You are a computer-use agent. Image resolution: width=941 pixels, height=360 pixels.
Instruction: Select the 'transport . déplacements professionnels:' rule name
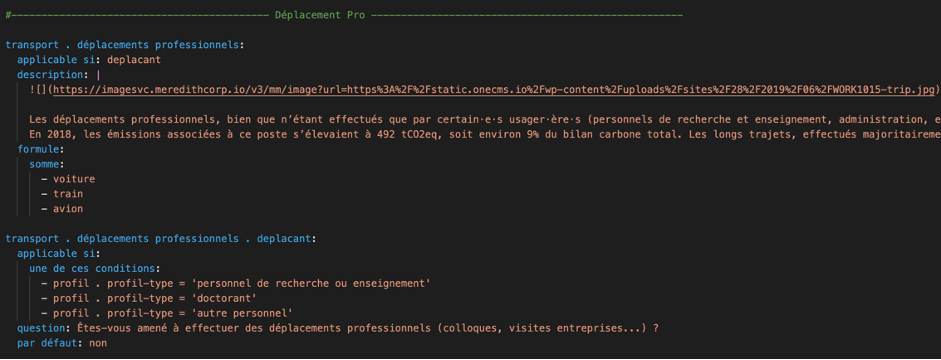(x=125, y=45)
